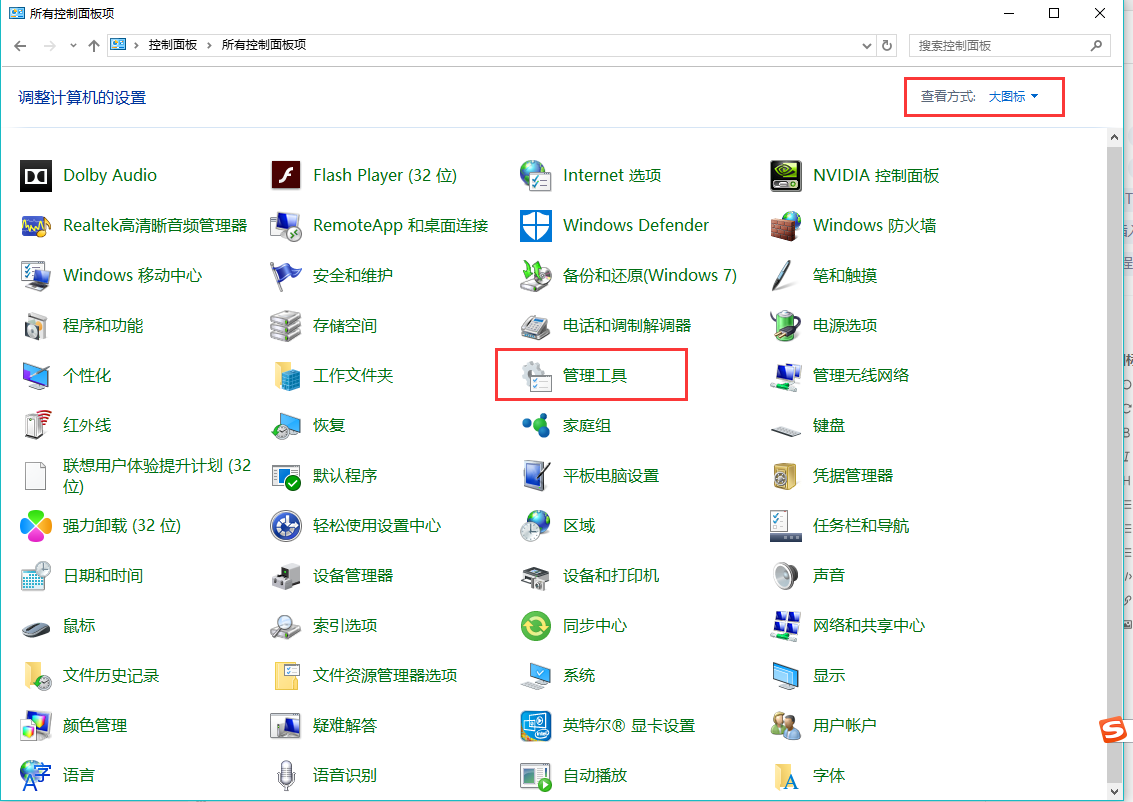This screenshot has height=802, width=1133.
Task: Click the 个性化 monitor icon
Action: point(36,376)
